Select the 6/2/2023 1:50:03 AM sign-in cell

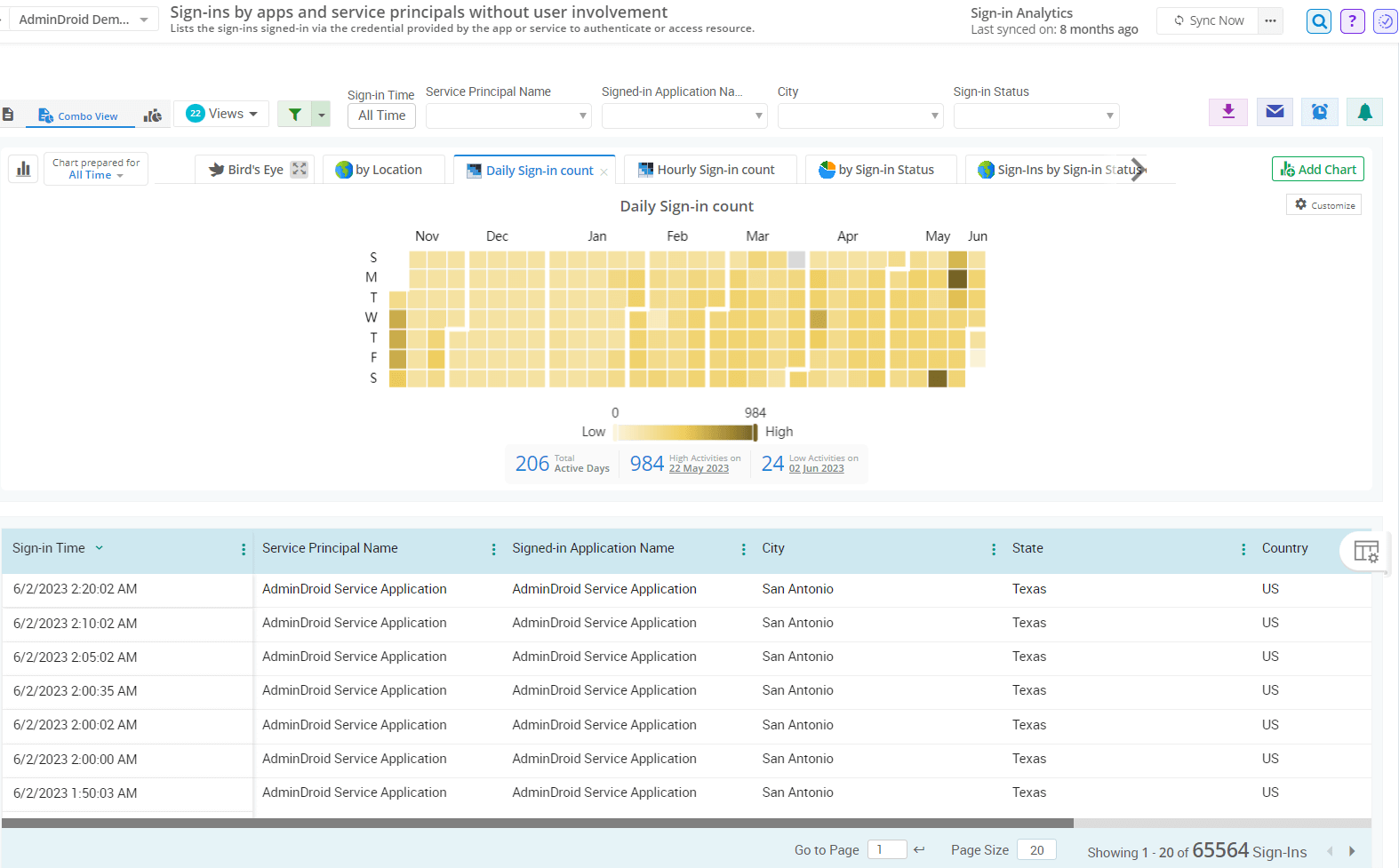pos(128,793)
